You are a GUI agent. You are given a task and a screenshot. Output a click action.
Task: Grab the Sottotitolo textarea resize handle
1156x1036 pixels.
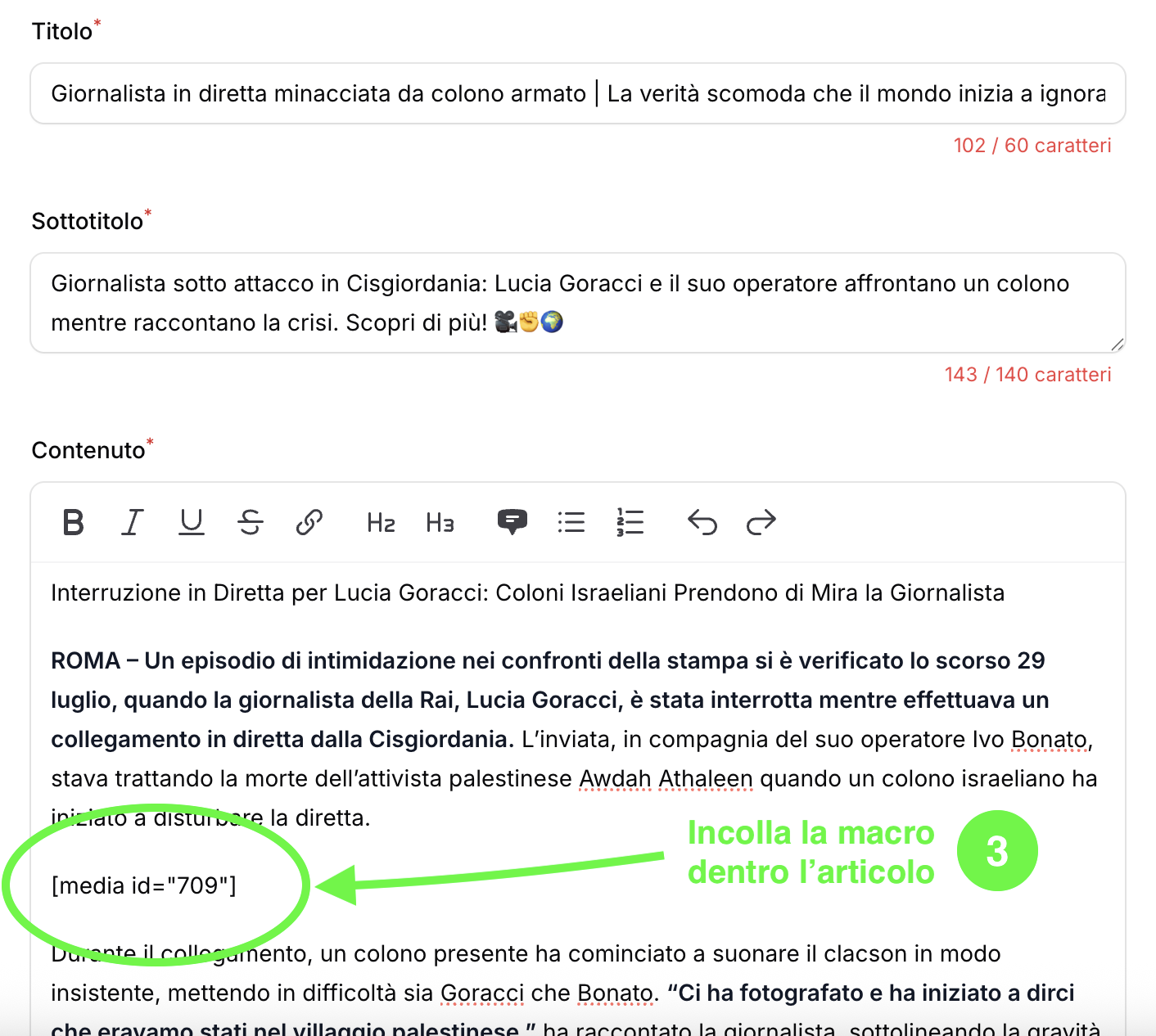(x=1117, y=345)
